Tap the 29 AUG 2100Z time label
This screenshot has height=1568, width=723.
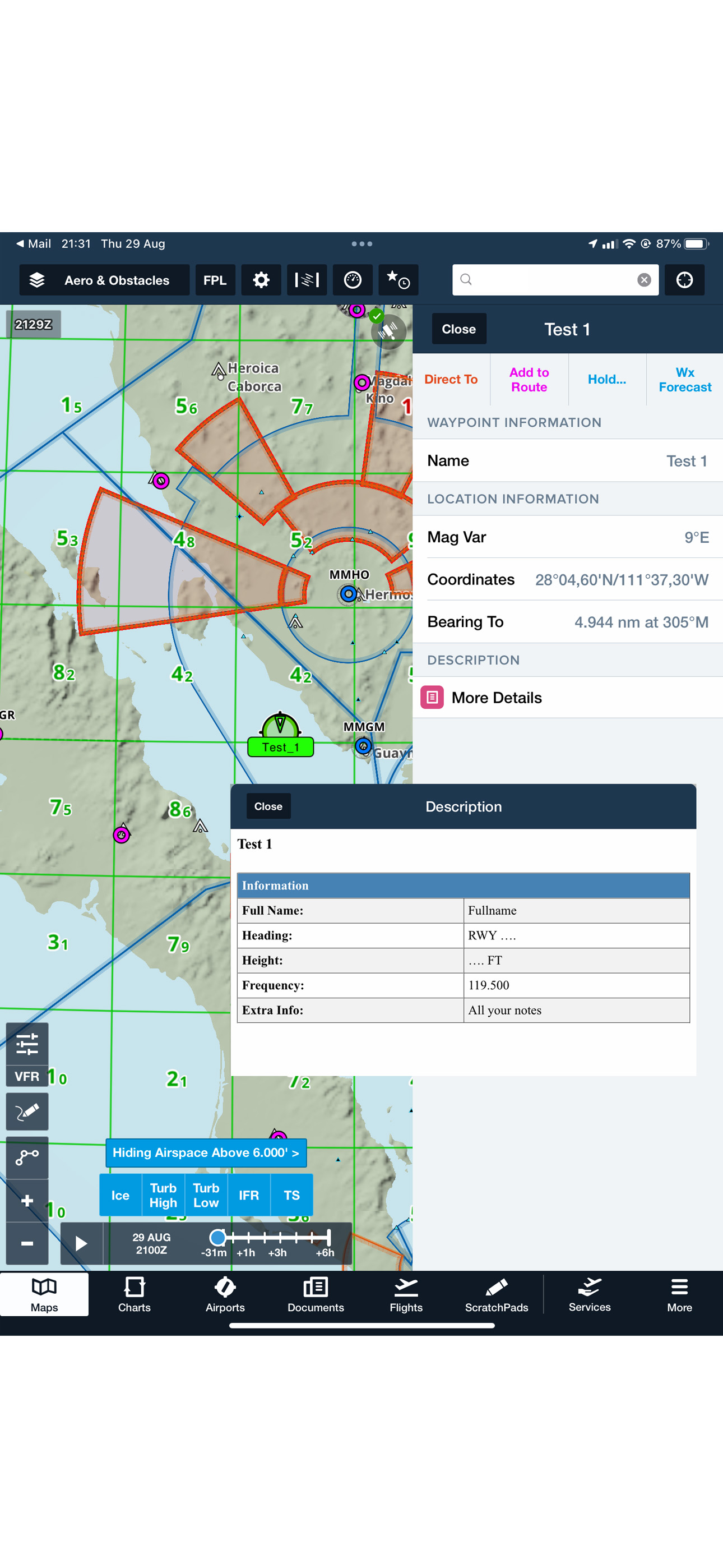click(x=151, y=1243)
